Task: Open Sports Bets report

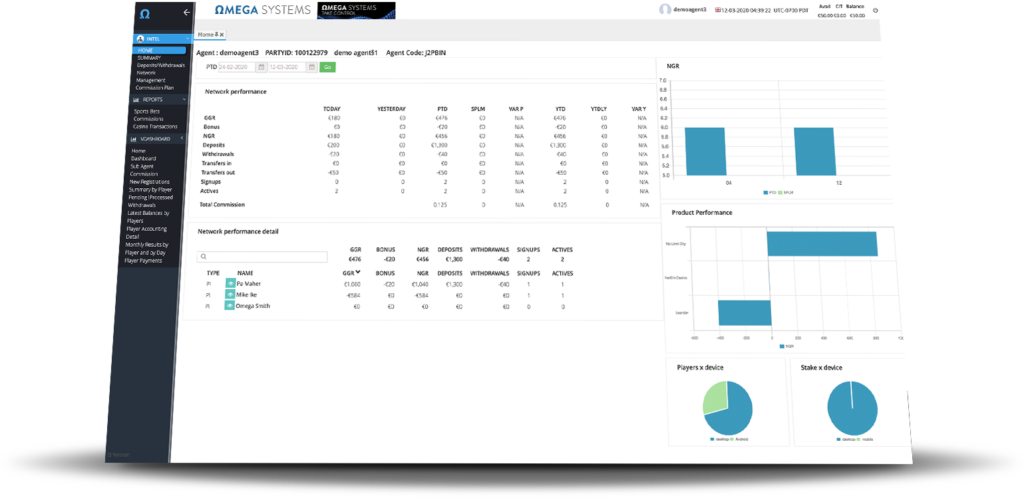Action: (146, 112)
